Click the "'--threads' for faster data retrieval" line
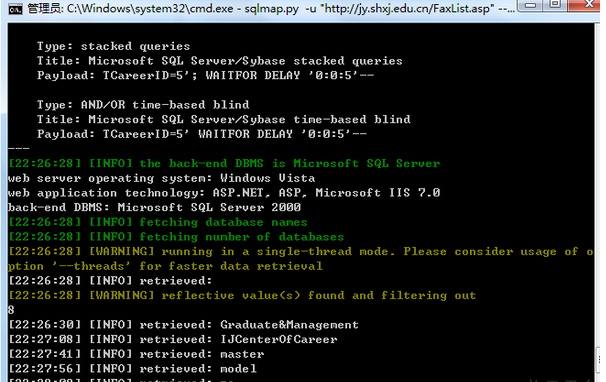This screenshot has width=606, height=382. click(165, 266)
